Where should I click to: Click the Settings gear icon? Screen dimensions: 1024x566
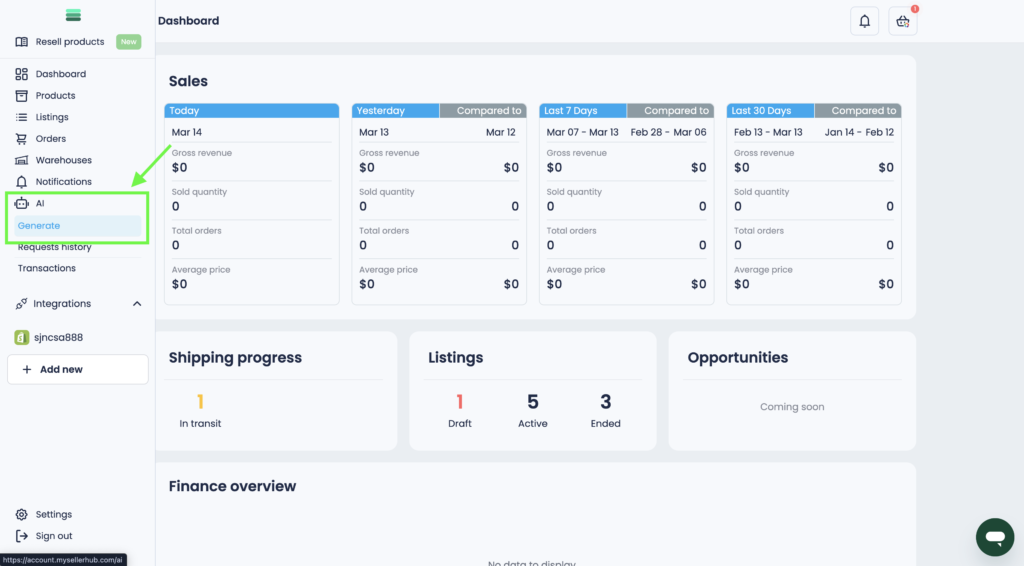coord(22,514)
